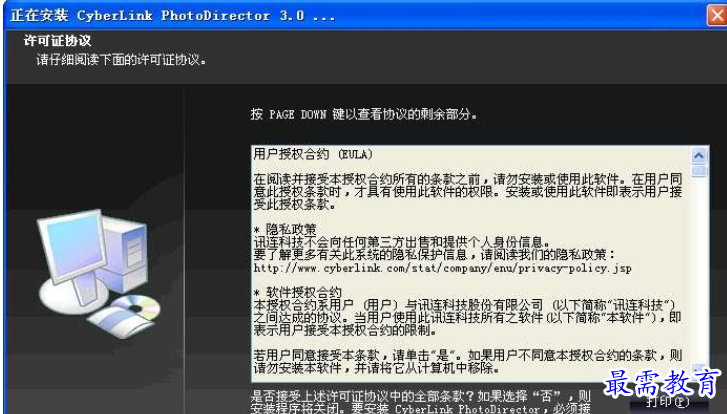Image resolution: width=727 pixels, height=414 pixels.
Task: Click the '* 隐私政策' section heading
Action: pyautogui.click(x=285, y=229)
